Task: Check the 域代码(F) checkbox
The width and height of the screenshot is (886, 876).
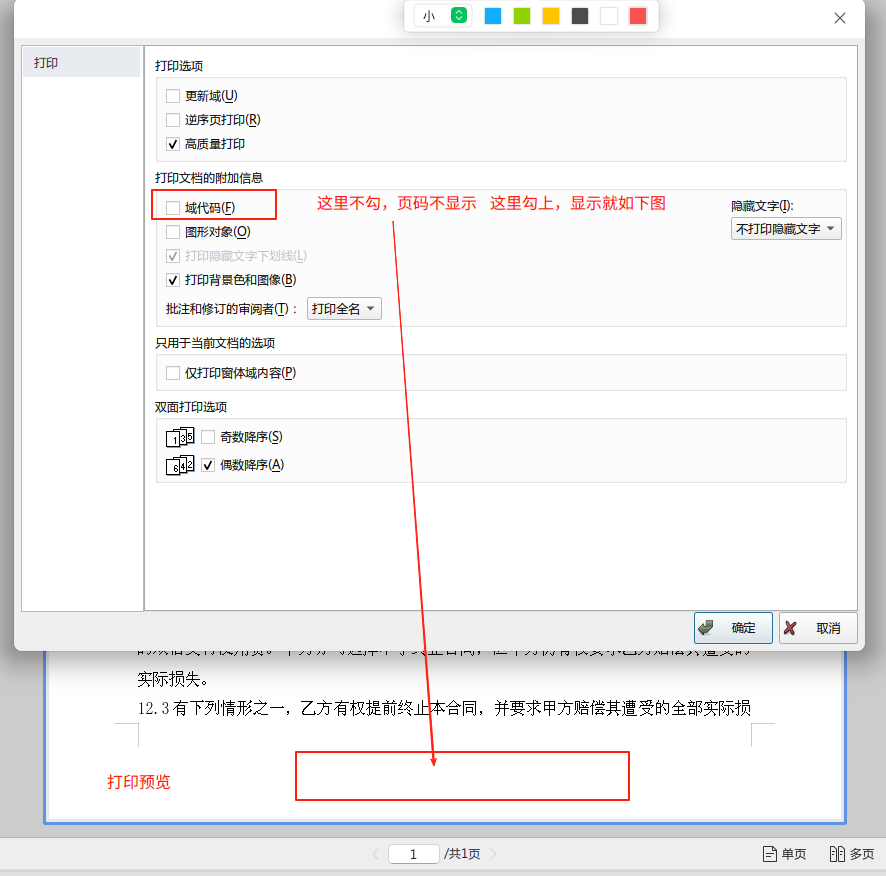Action: 173,208
